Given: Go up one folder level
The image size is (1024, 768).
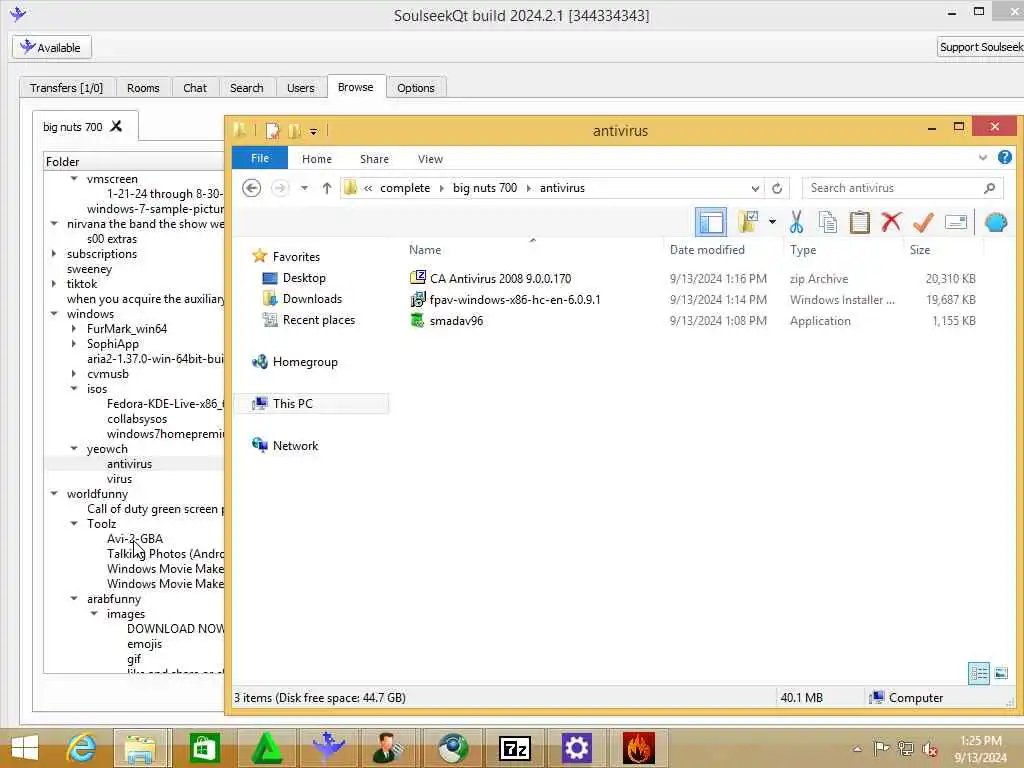Looking at the screenshot, I should coord(327,188).
